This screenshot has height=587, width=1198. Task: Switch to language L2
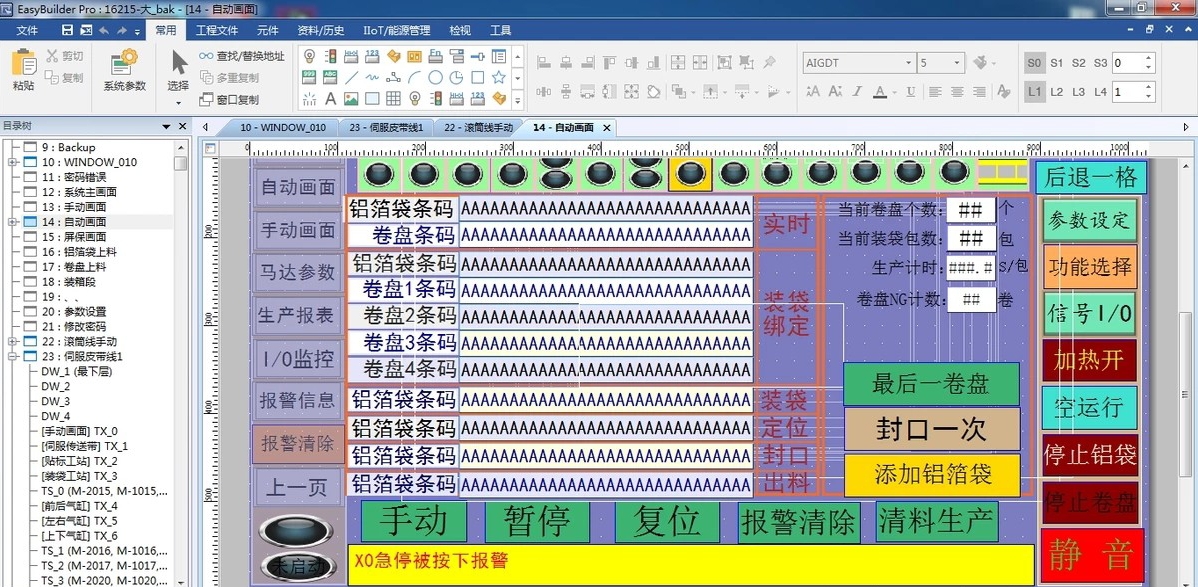(1057, 92)
